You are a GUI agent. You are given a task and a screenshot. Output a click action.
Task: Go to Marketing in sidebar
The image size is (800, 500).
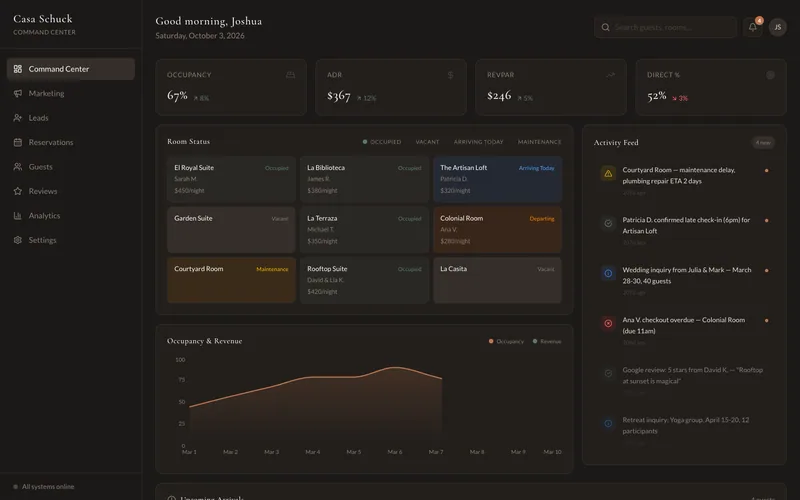[x=71, y=93]
